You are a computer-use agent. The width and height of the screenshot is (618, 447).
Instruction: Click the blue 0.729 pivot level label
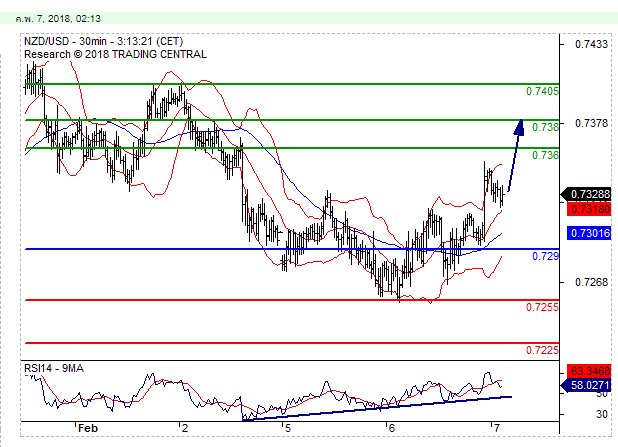pyautogui.click(x=545, y=256)
